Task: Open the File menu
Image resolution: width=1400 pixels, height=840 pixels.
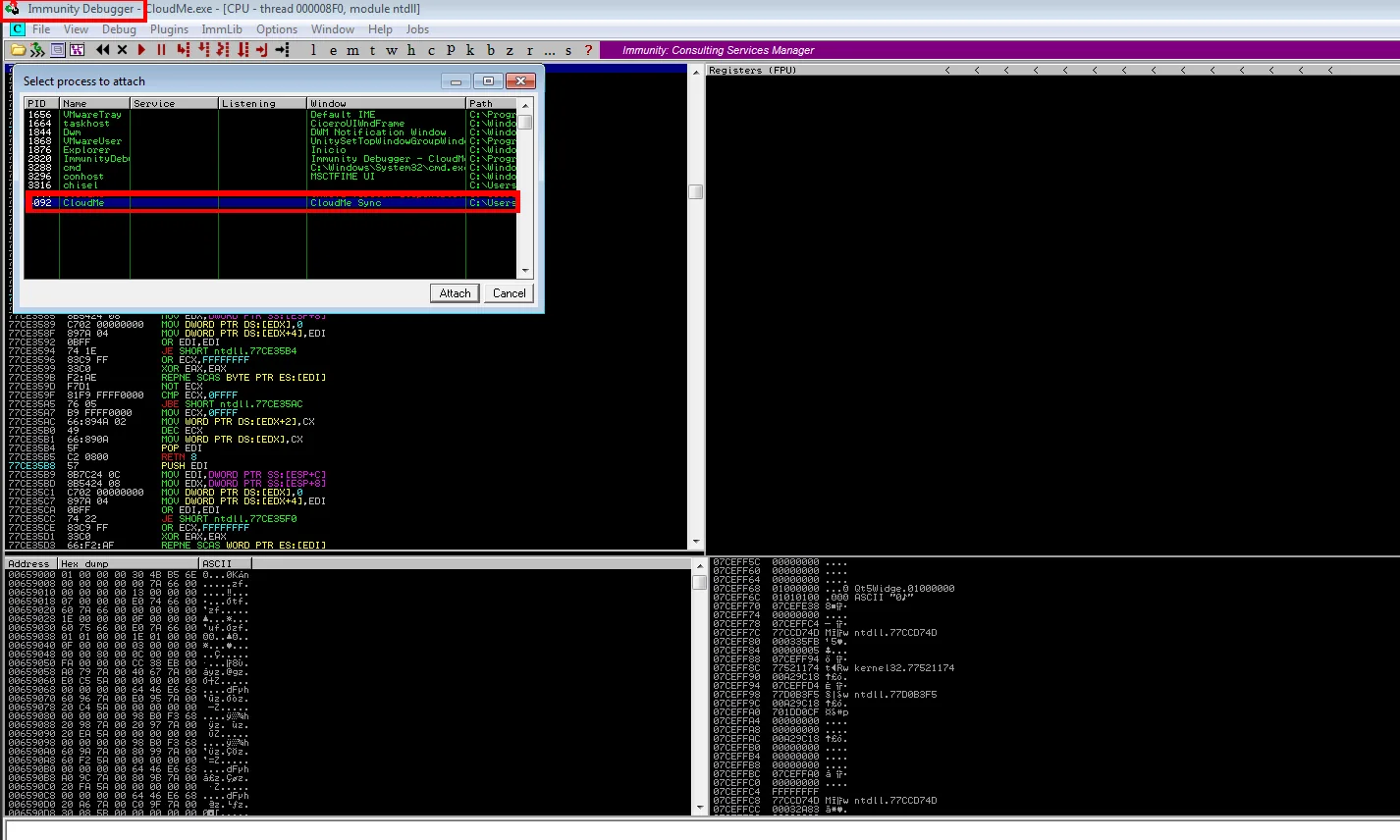Action: point(41,29)
